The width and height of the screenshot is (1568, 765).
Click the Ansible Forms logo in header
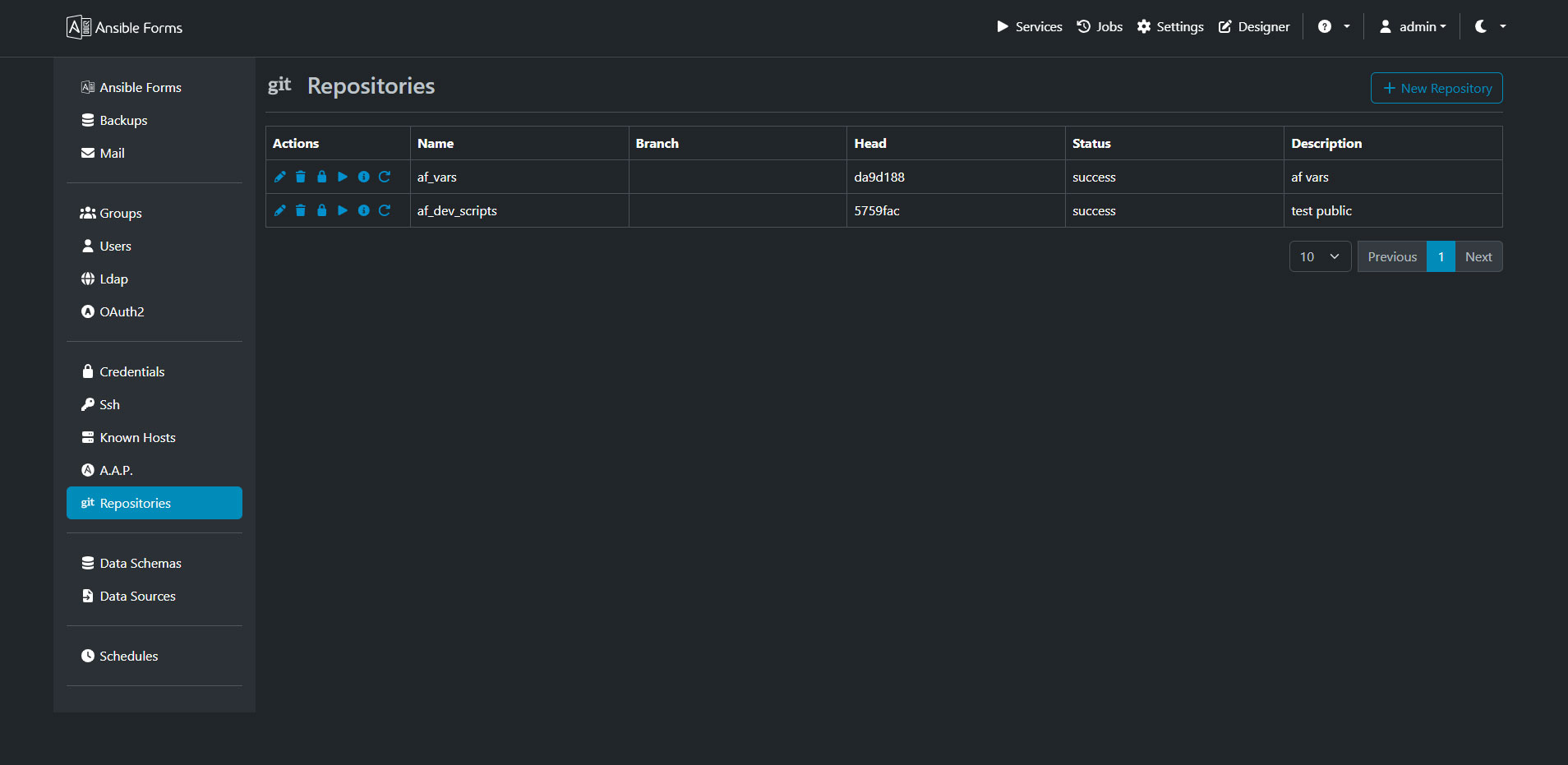coord(125,27)
